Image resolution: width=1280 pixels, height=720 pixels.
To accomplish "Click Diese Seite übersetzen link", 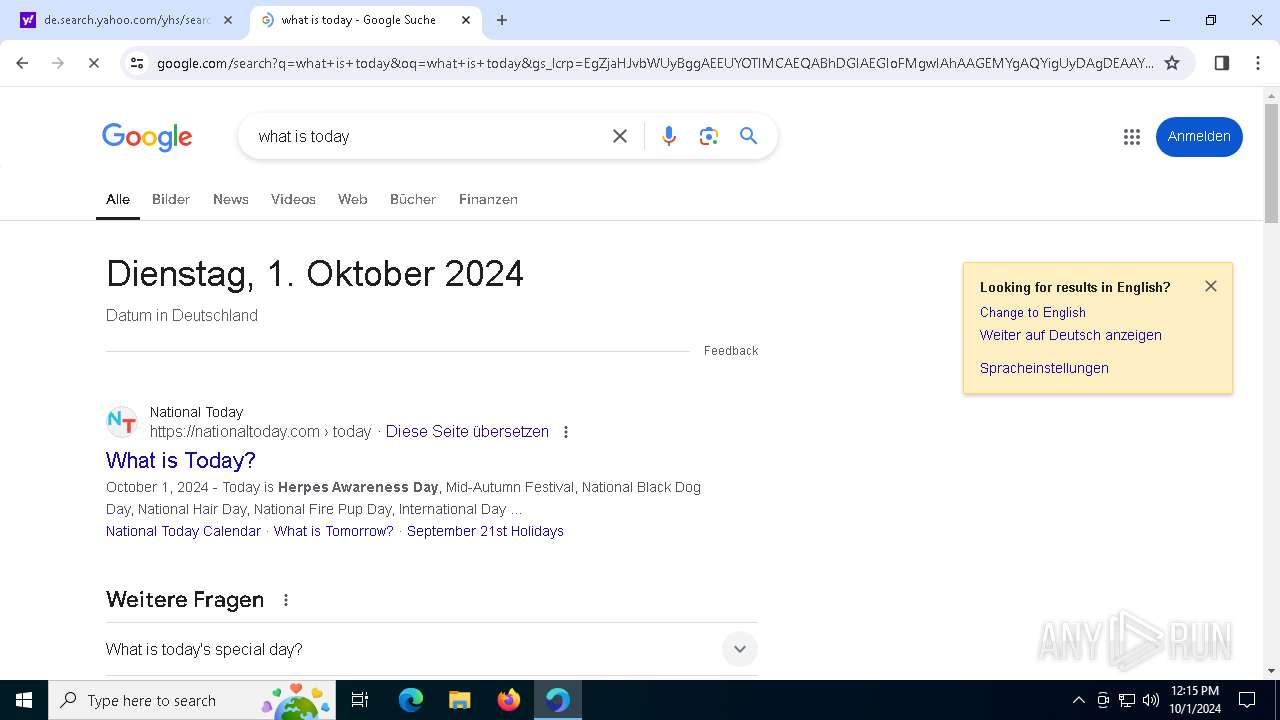I will [x=467, y=432].
